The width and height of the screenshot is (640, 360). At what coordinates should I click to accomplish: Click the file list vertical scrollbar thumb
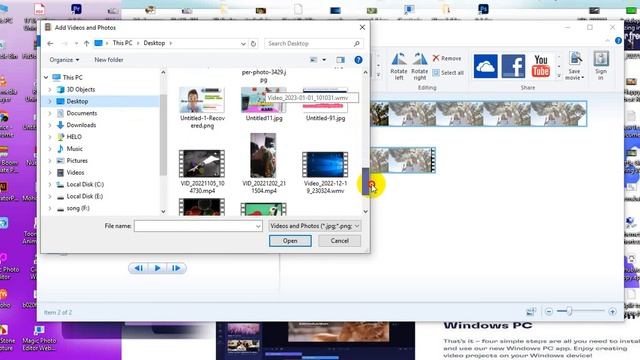pyautogui.click(x=365, y=180)
